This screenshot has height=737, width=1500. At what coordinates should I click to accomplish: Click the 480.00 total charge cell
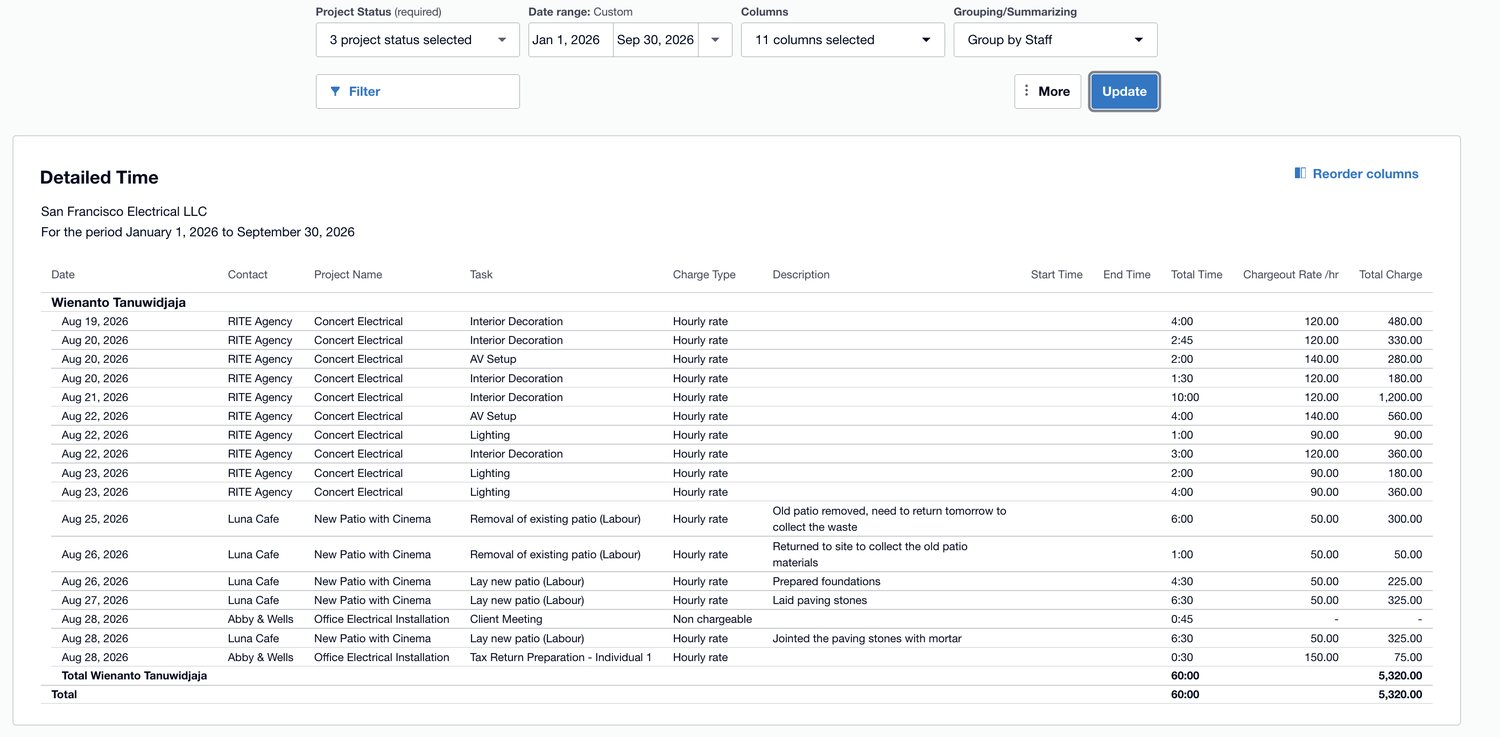[1405, 321]
